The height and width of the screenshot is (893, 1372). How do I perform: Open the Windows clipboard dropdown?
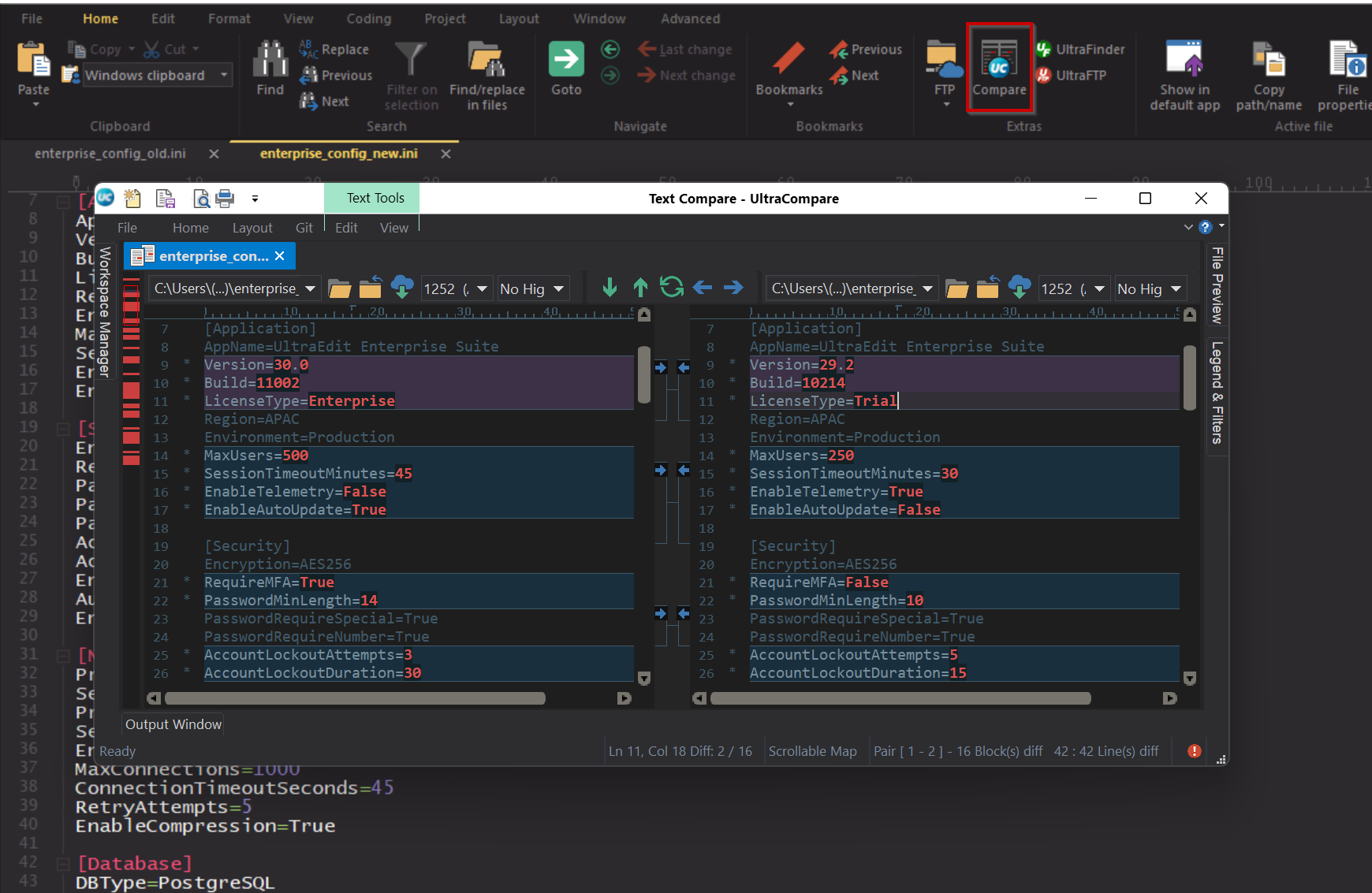[x=225, y=76]
